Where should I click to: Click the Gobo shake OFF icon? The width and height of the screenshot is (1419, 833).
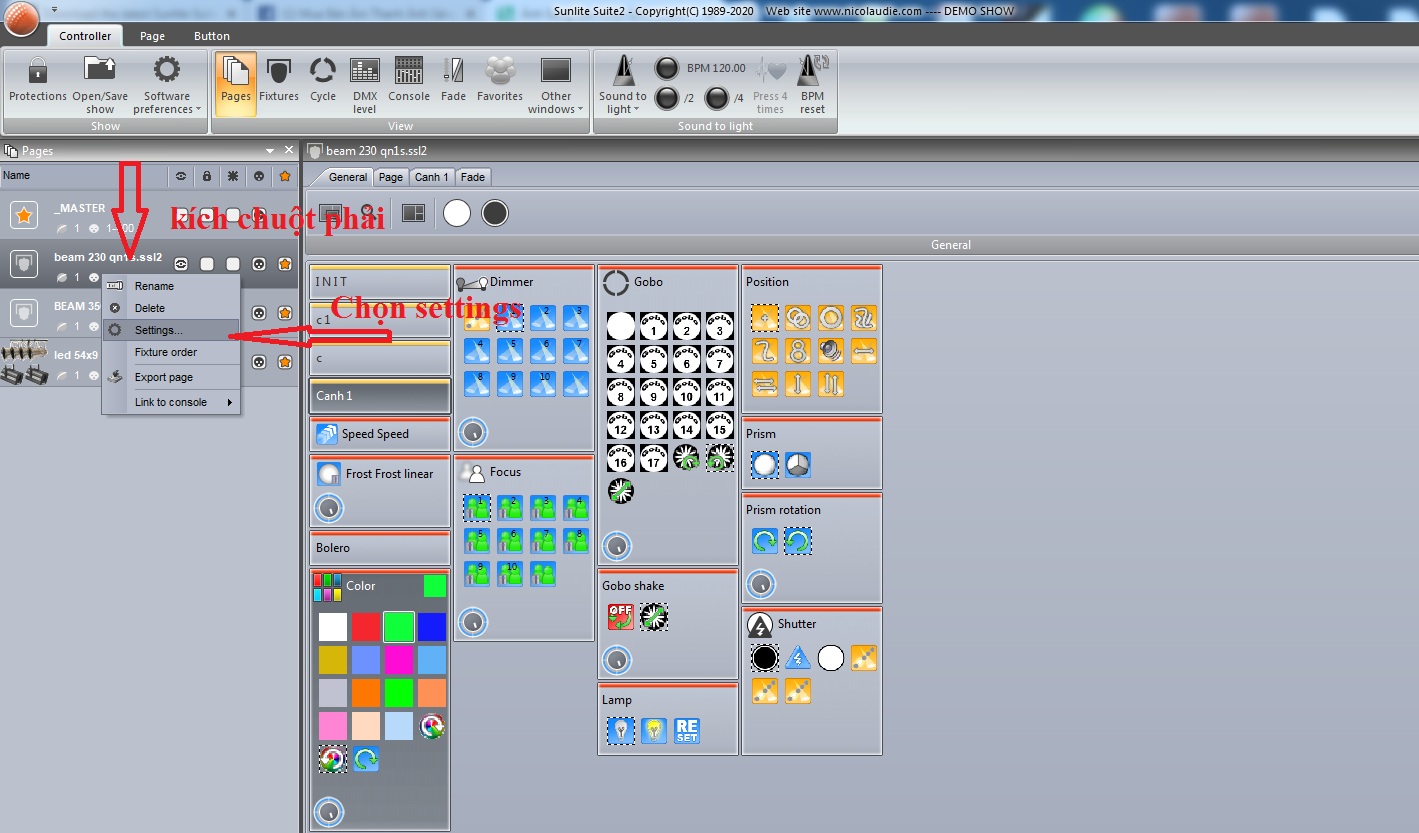click(621, 617)
